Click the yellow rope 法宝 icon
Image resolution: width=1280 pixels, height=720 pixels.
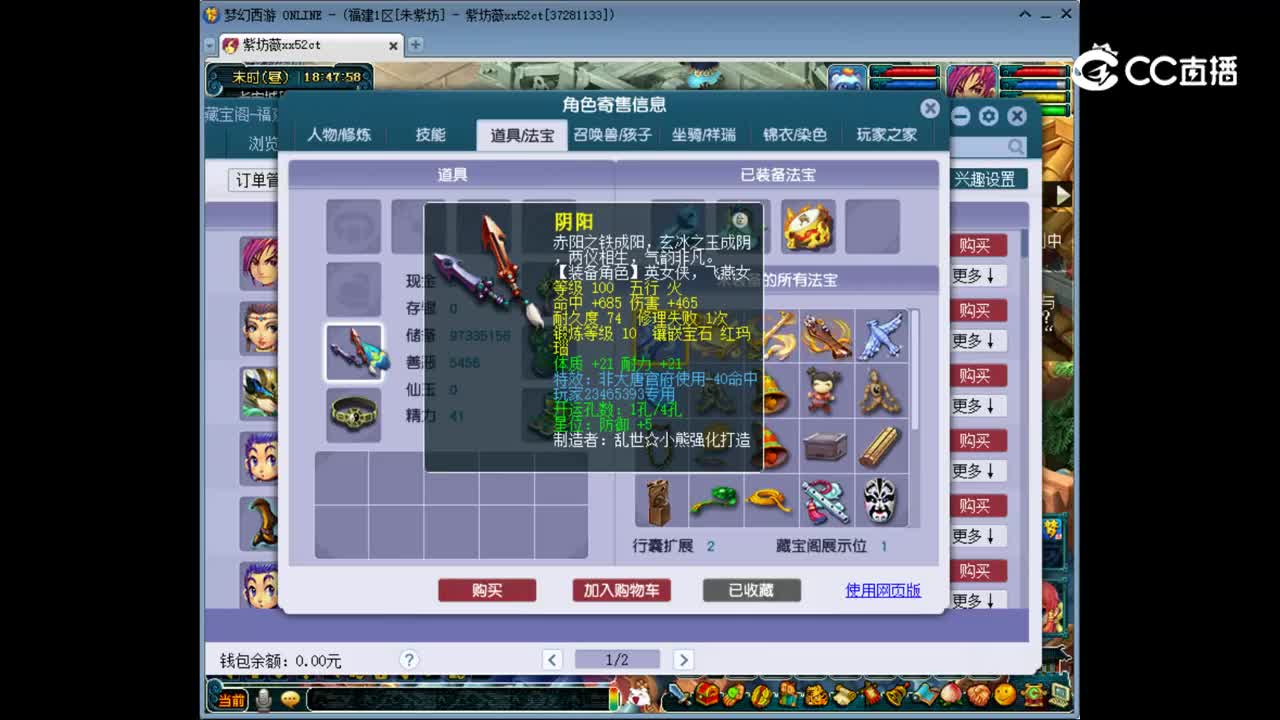pos(770,501)
